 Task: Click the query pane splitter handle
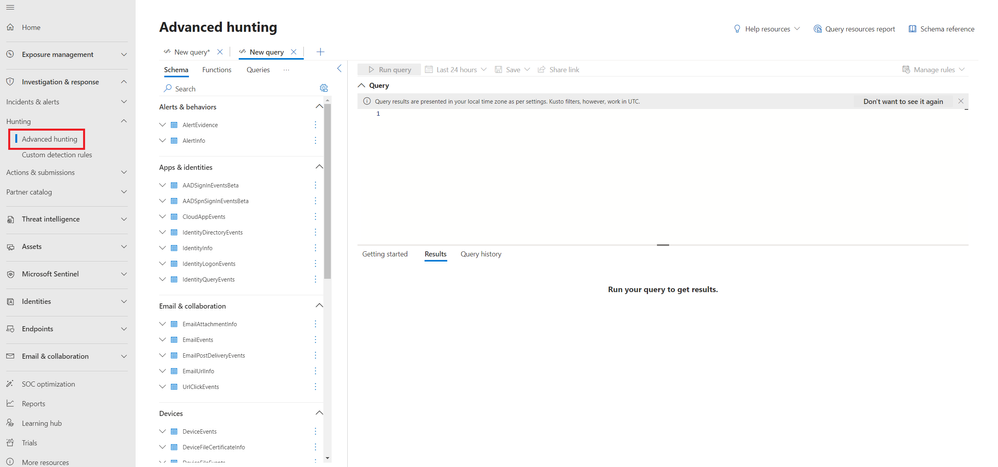coord(663,245)
